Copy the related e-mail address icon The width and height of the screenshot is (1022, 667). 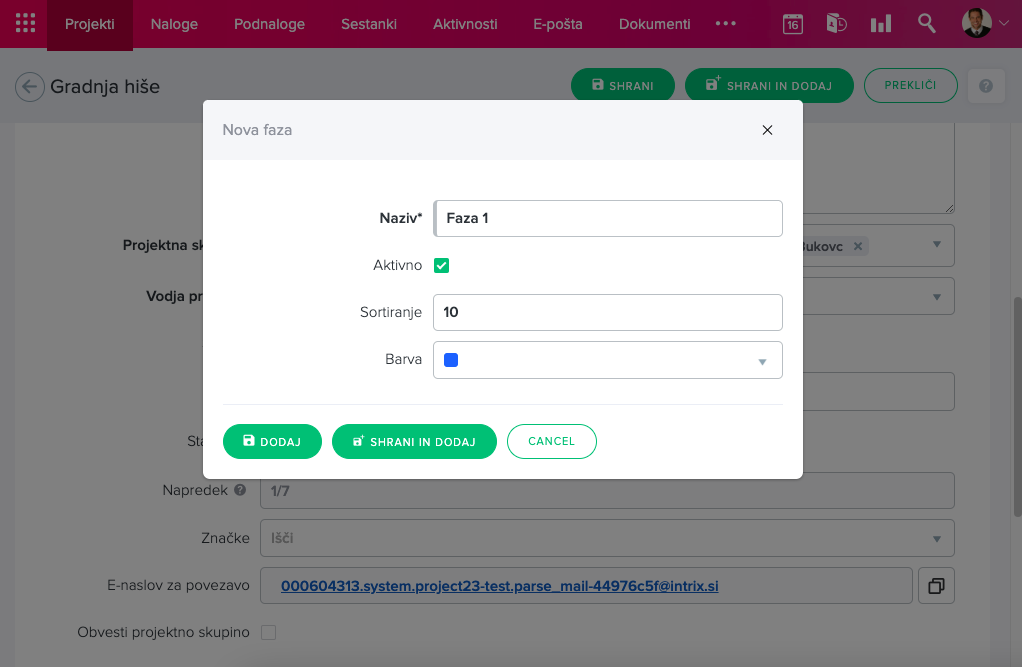[x=936, y=586]
